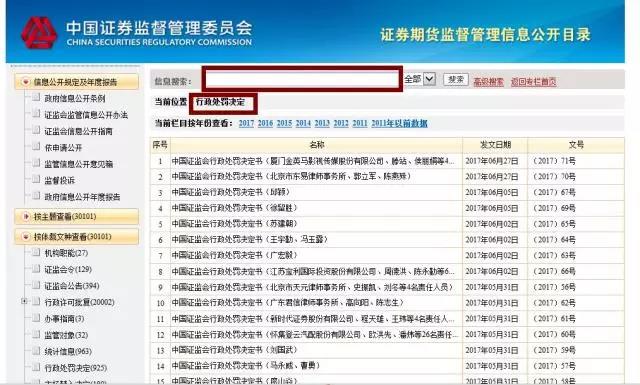Click the 搜索 search button
The image size is (640, 385).
tap(456, 79)
